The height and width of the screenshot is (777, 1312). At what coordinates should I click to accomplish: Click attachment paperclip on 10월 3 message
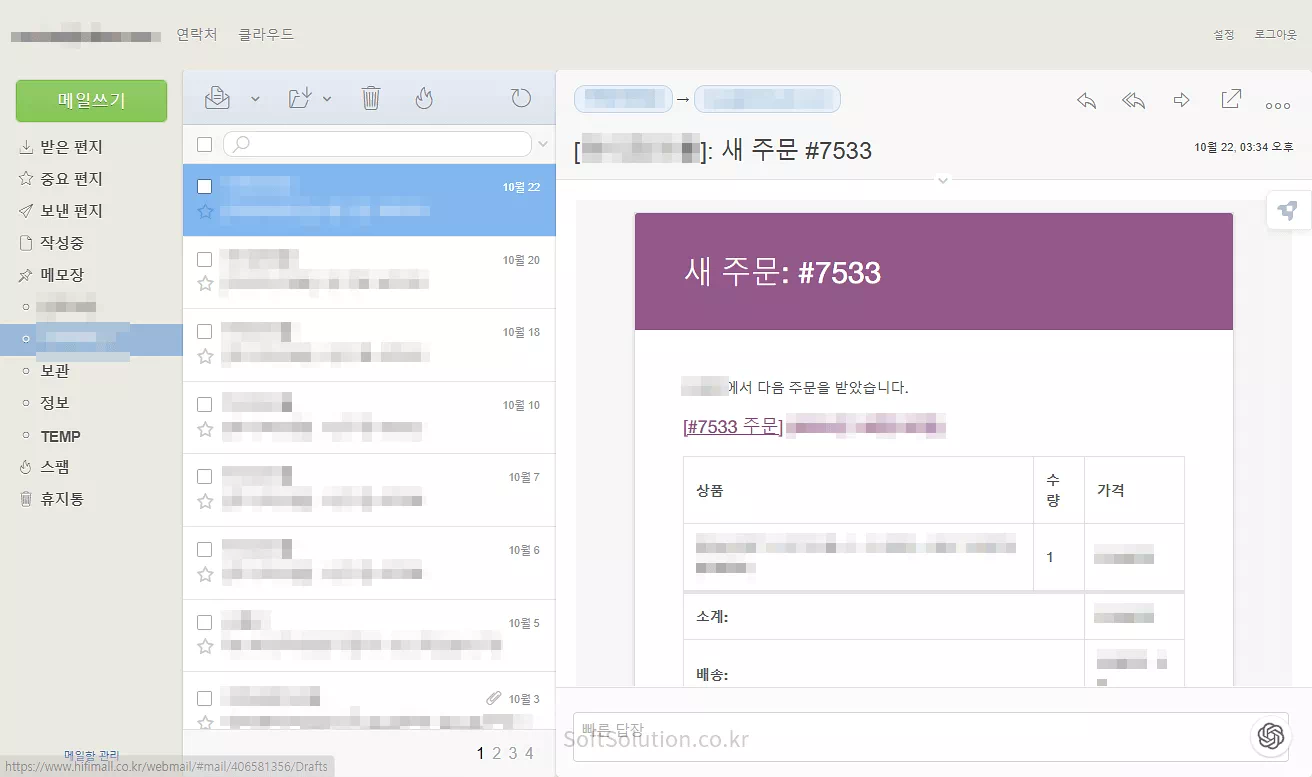click(x=493, y=698)
